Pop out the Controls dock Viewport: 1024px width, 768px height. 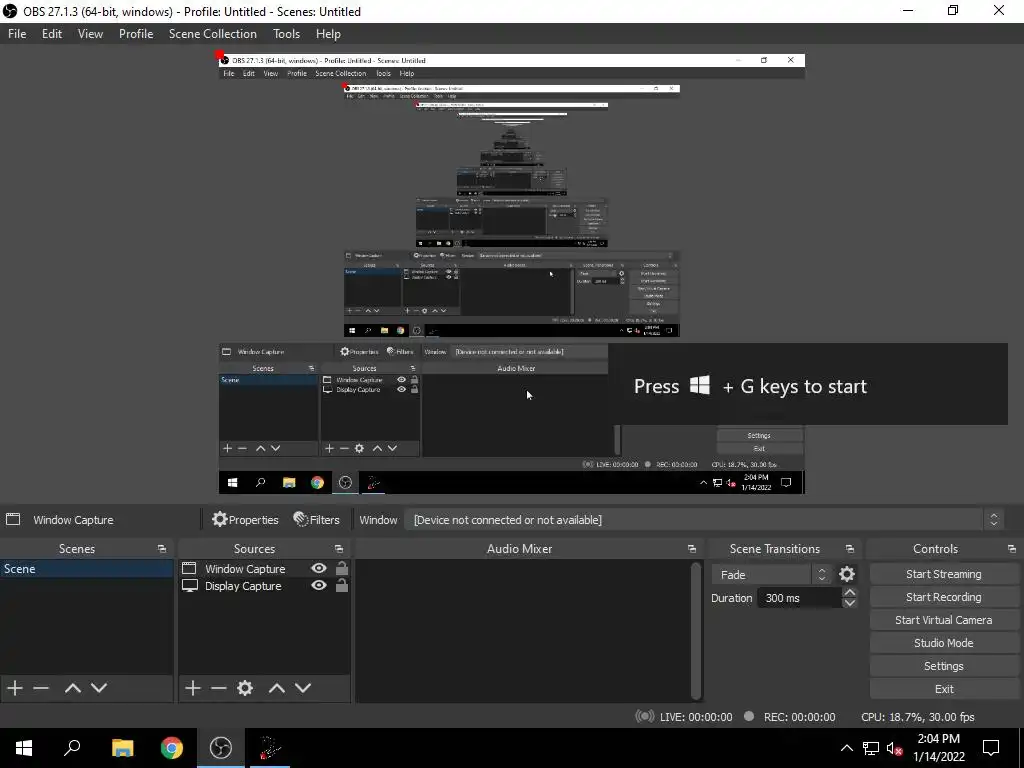tap(1012, 549)
